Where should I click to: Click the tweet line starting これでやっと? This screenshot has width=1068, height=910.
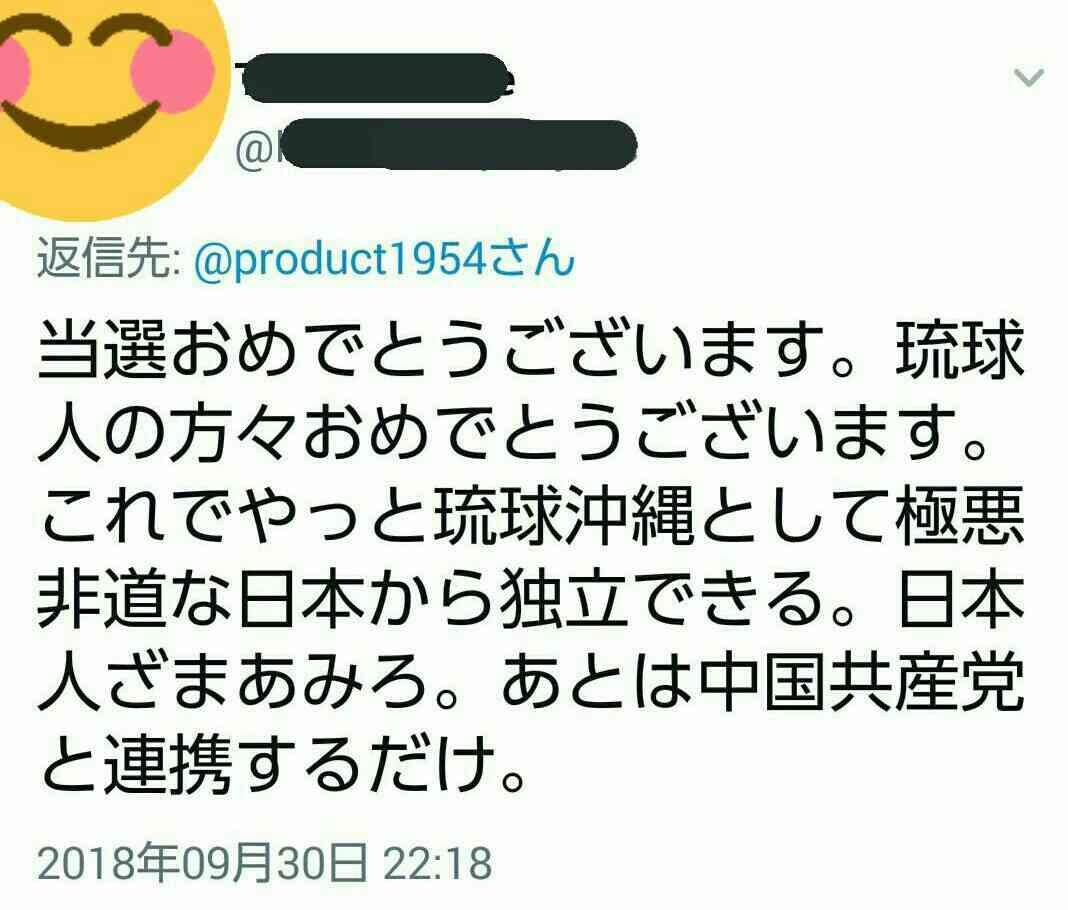click(x=531, y=518)
